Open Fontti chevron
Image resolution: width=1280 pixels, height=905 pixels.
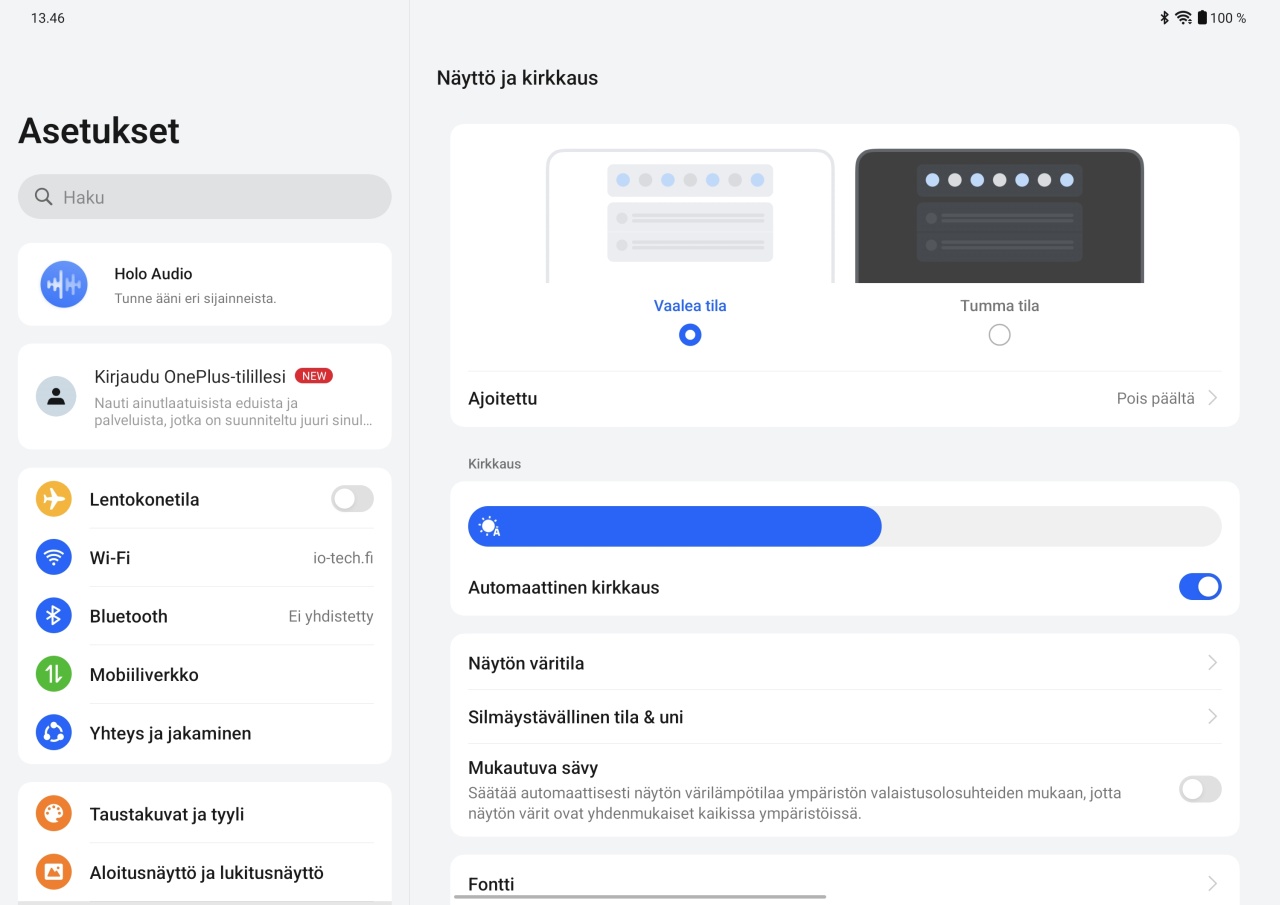click(x=1212, y=884)
